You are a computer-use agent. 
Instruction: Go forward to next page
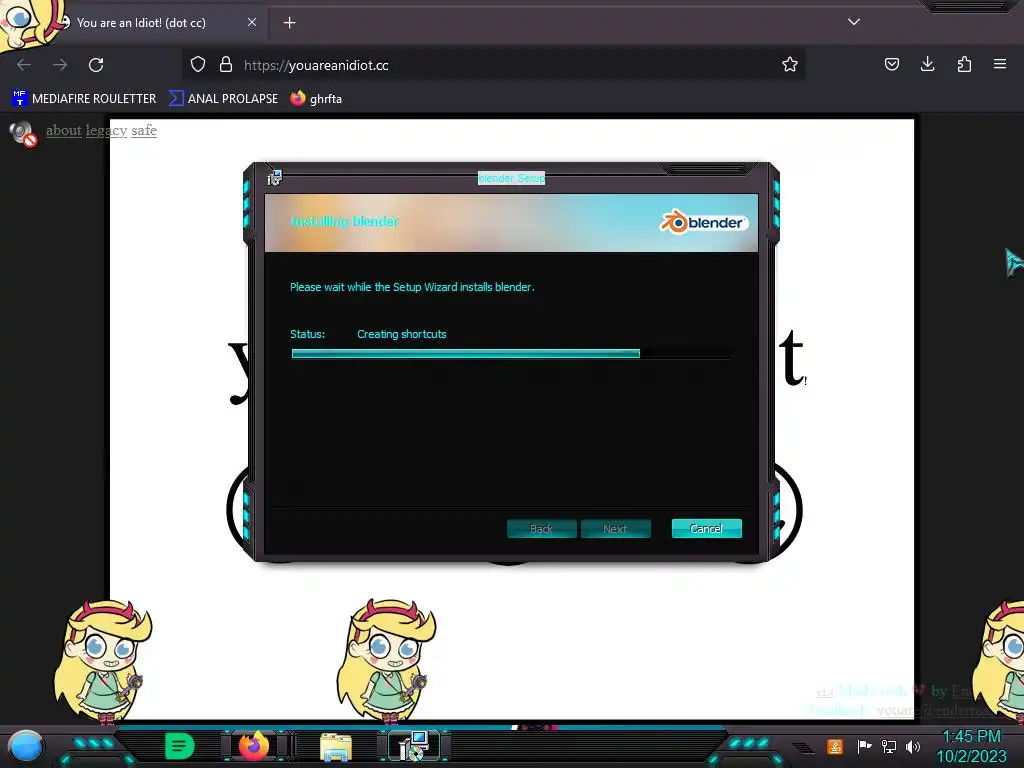point(60,65)
